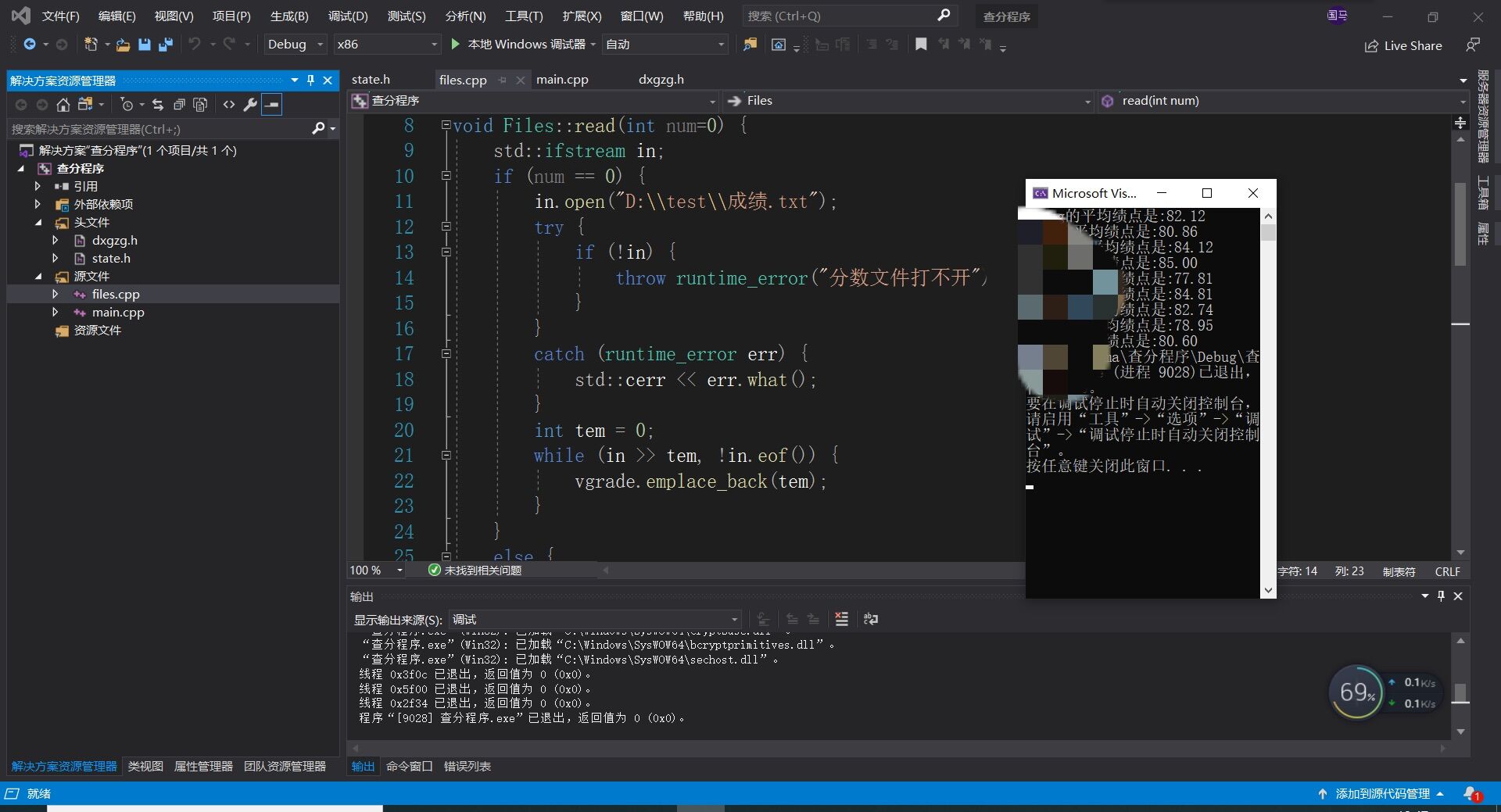Open the 调试(D) menu

(348, 16)
